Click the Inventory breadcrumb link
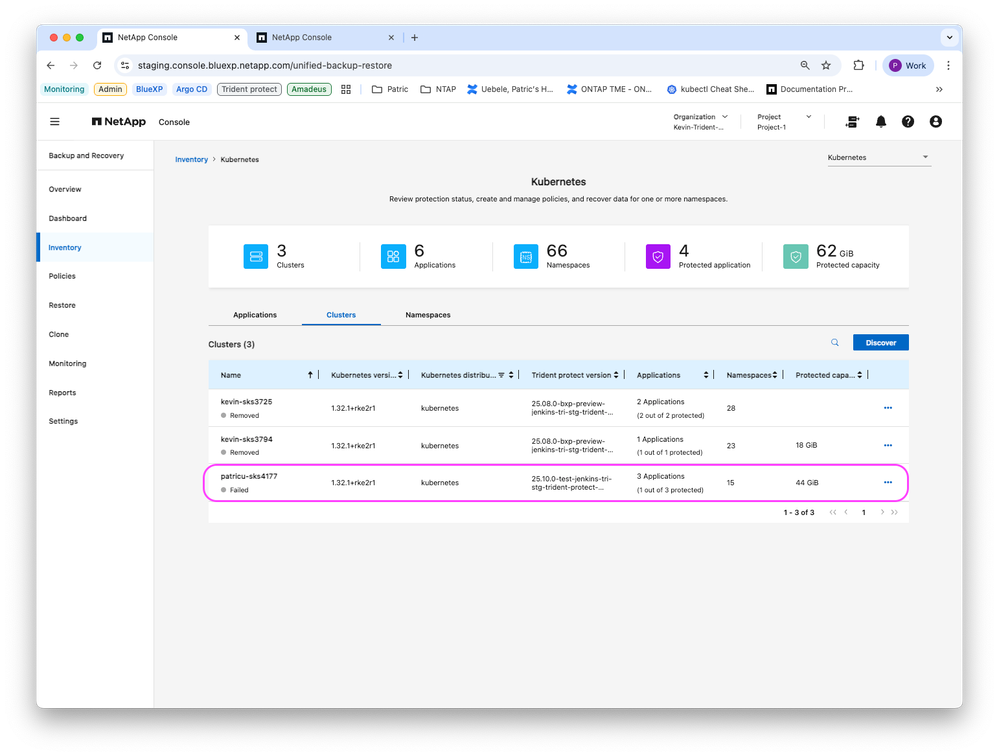Screen dimensions: 999x756 point(191,160)
